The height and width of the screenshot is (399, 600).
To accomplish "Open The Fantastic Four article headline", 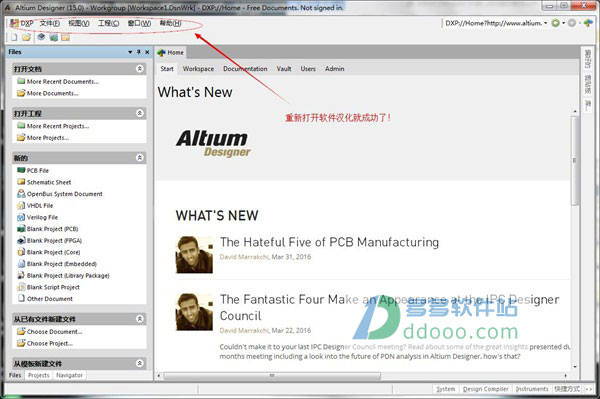I will click(389, 308).
